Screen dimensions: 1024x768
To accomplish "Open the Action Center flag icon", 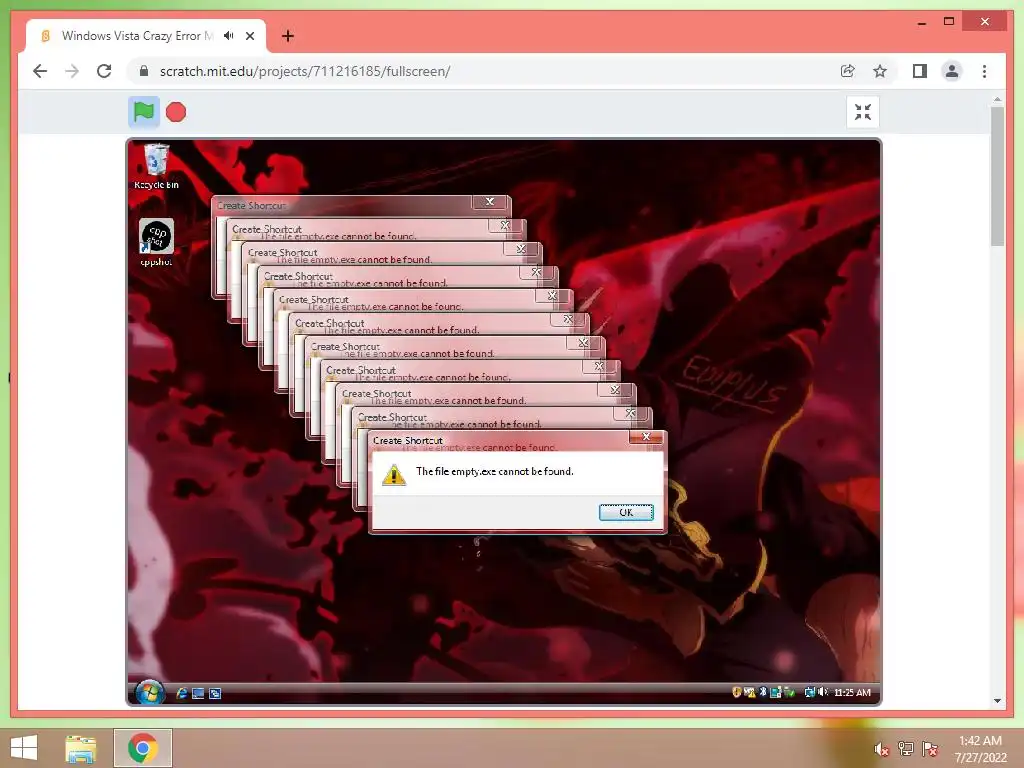I will 929,749.
